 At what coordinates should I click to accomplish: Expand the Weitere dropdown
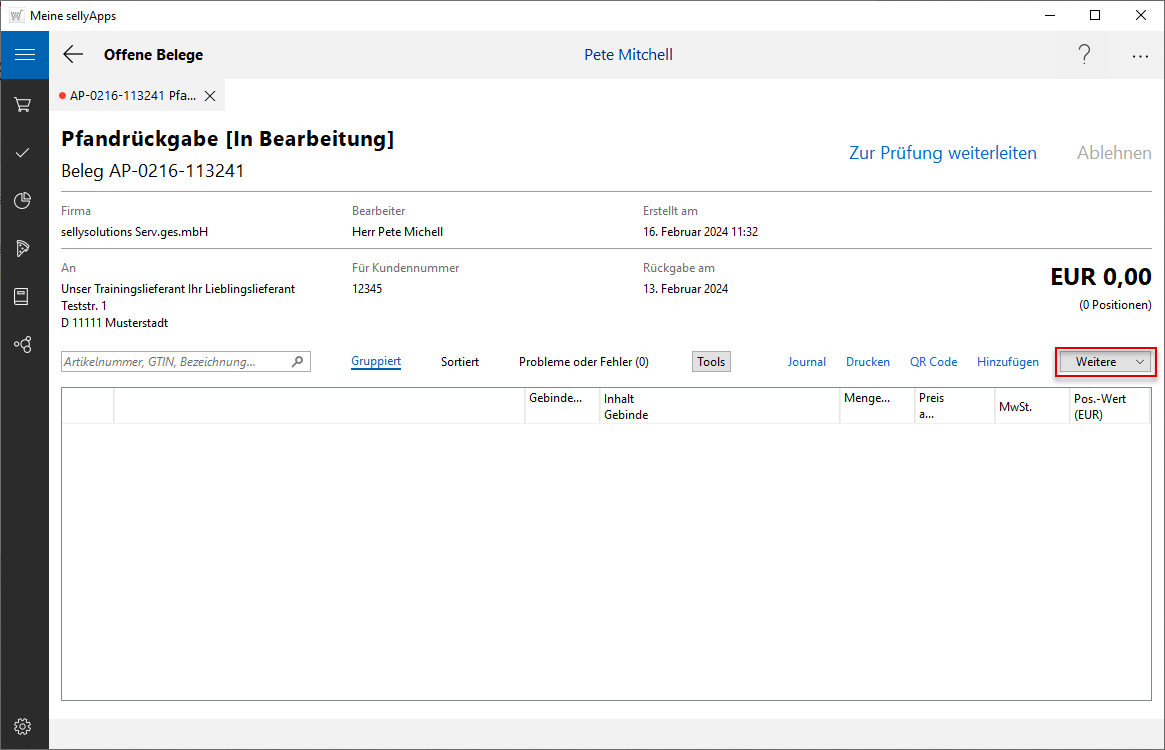click(1106, 362)
